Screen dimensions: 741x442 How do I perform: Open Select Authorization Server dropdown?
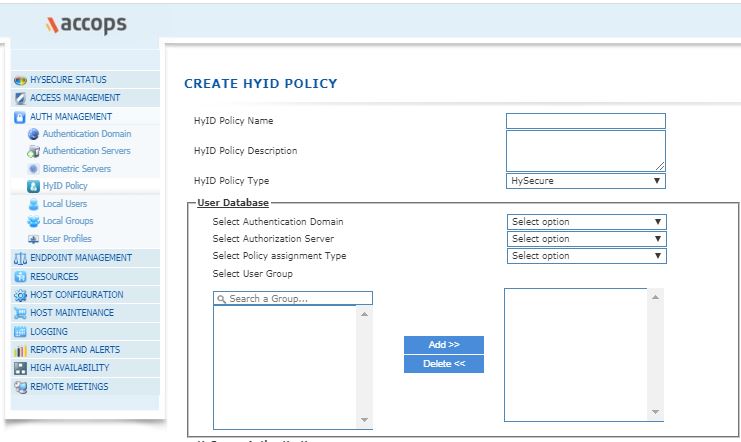[x=586, y=239]
